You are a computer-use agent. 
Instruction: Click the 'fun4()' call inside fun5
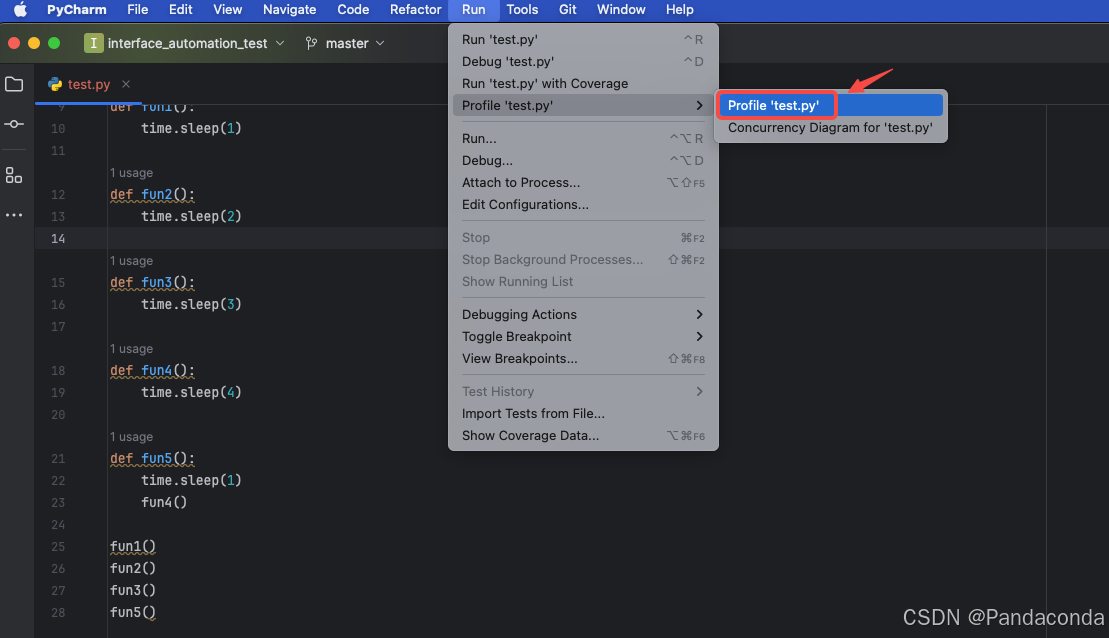pyautogui.click(x=164, y=502)
